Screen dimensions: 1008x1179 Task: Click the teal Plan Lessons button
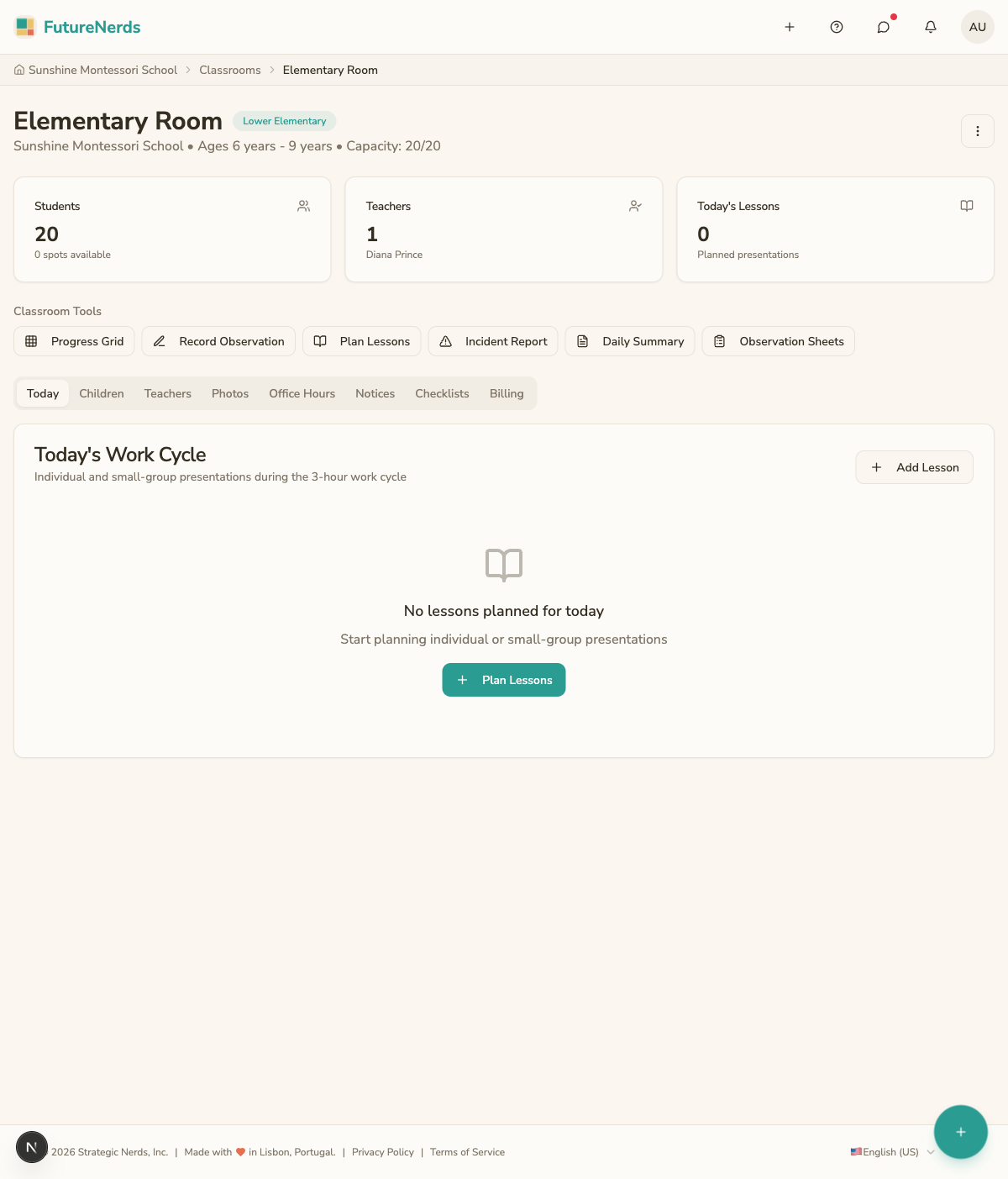(504, 680)
